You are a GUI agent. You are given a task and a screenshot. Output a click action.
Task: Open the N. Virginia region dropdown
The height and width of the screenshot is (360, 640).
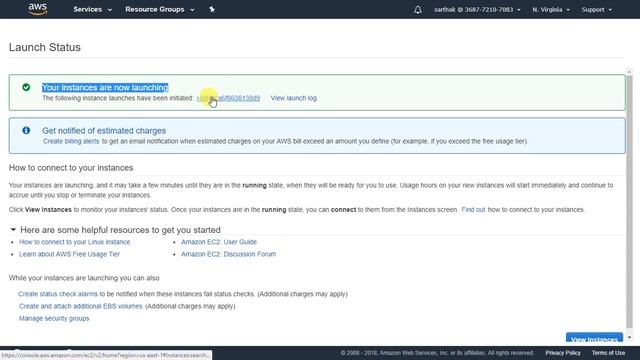tap(551, 9)
